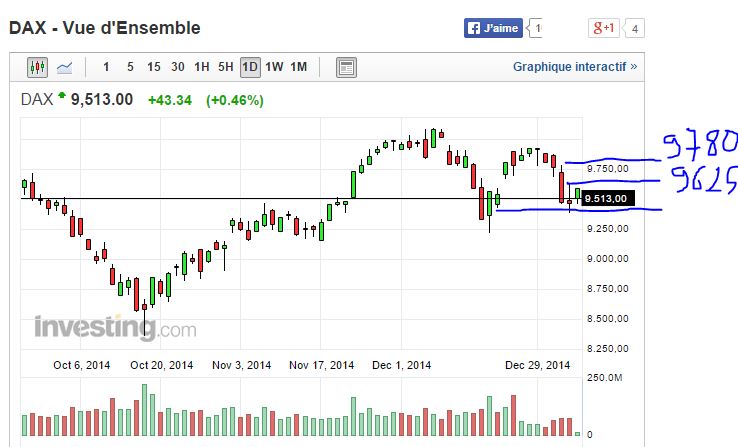The width and height of the screenshot is (738, 447).
Task: Select the 15 minute timeframe
Action: [153, 68]
